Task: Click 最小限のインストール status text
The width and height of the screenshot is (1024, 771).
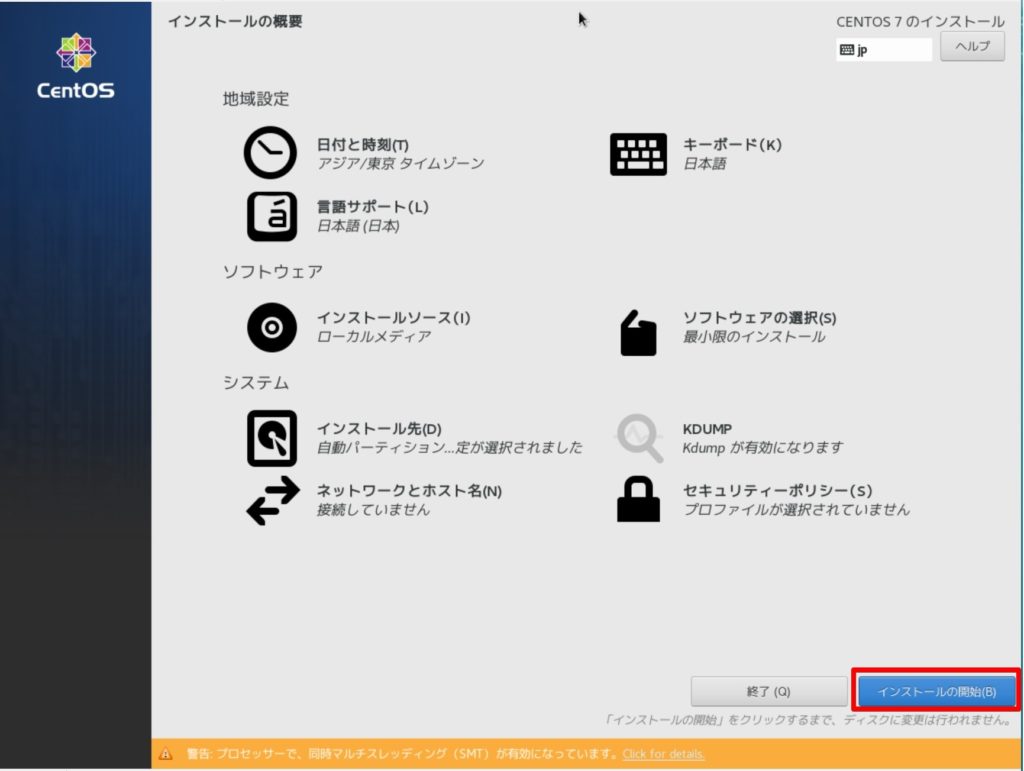Action: [754, 336]
